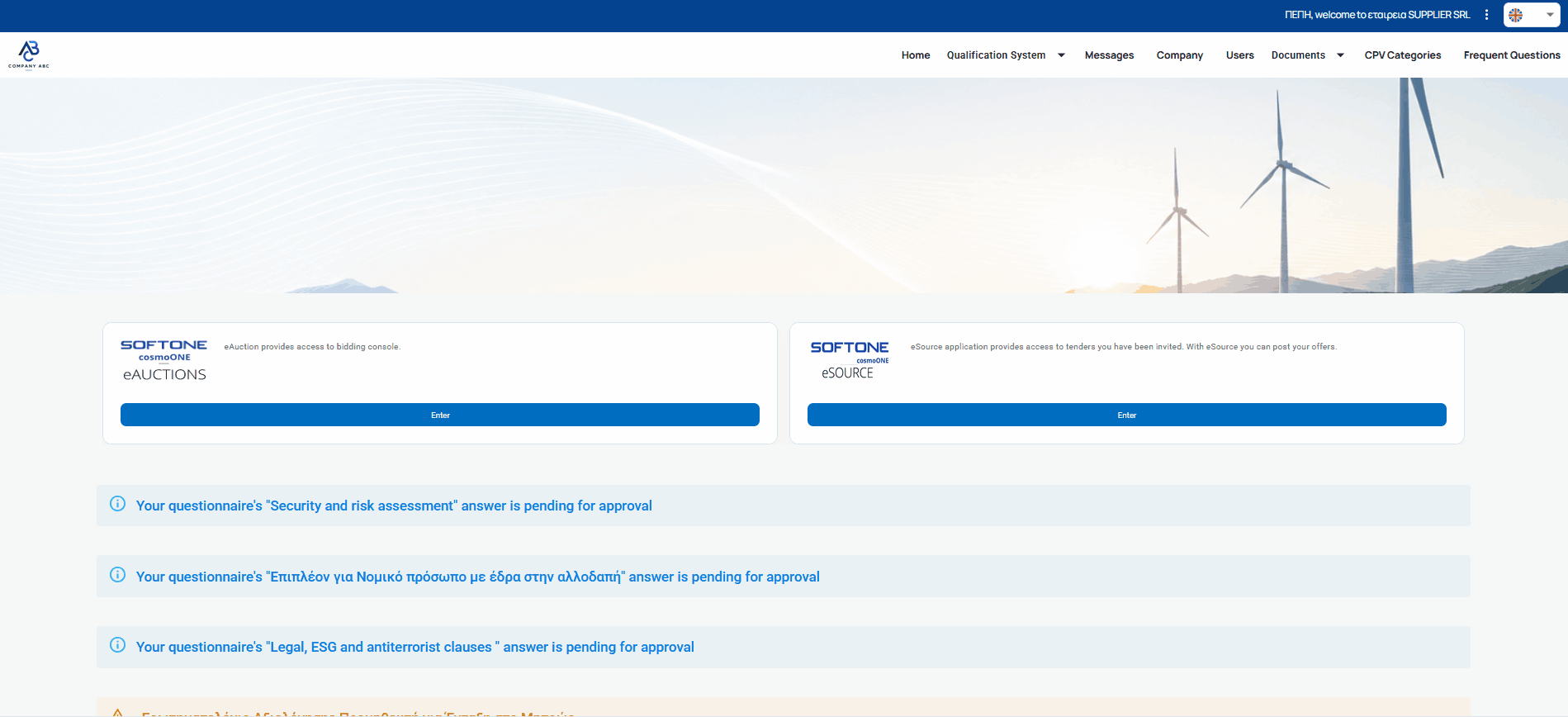Screen dimensions: 1568x717
Task: Click the wind turbine banner image
Action: coord(784,186)
